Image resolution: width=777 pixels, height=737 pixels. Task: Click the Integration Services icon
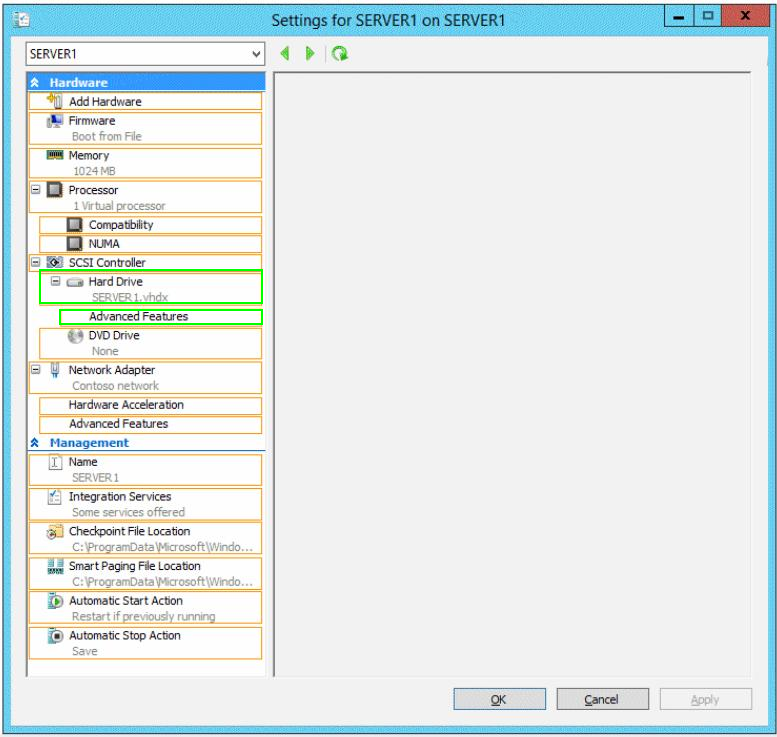(55, 497)
